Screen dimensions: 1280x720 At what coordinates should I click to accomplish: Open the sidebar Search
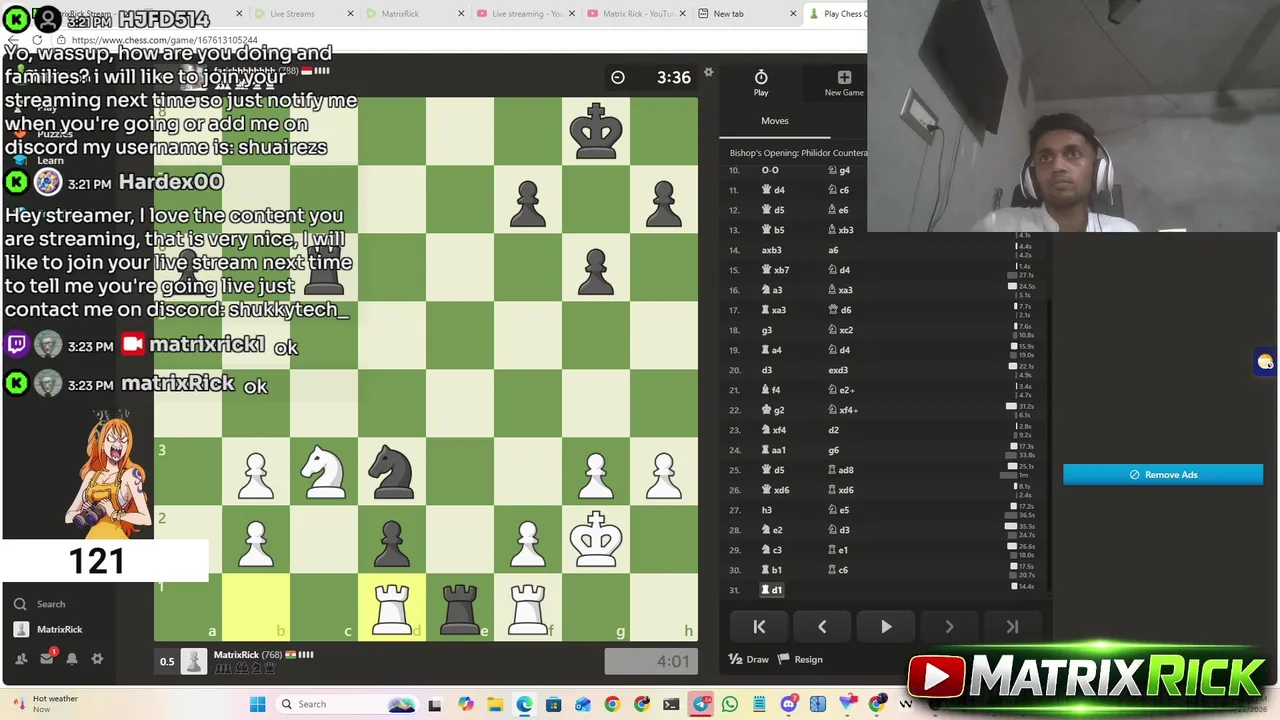tap(42, 604)
